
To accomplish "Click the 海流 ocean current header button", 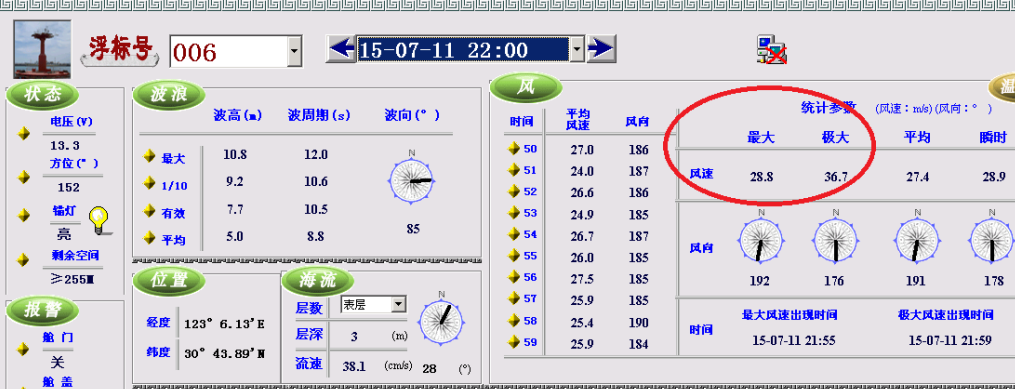I will (318, 282).
